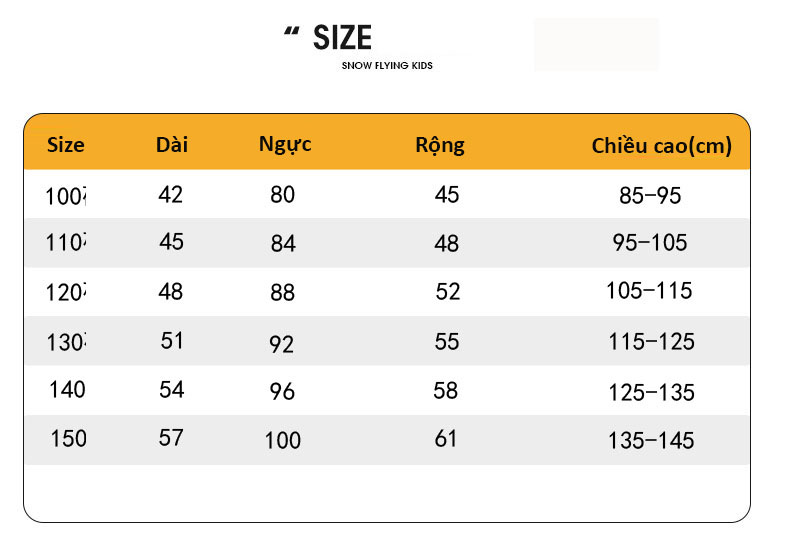The width and height of the screenshot is (790, 550).
Task: Click the size 110 row label
Action: click(66, 243)
